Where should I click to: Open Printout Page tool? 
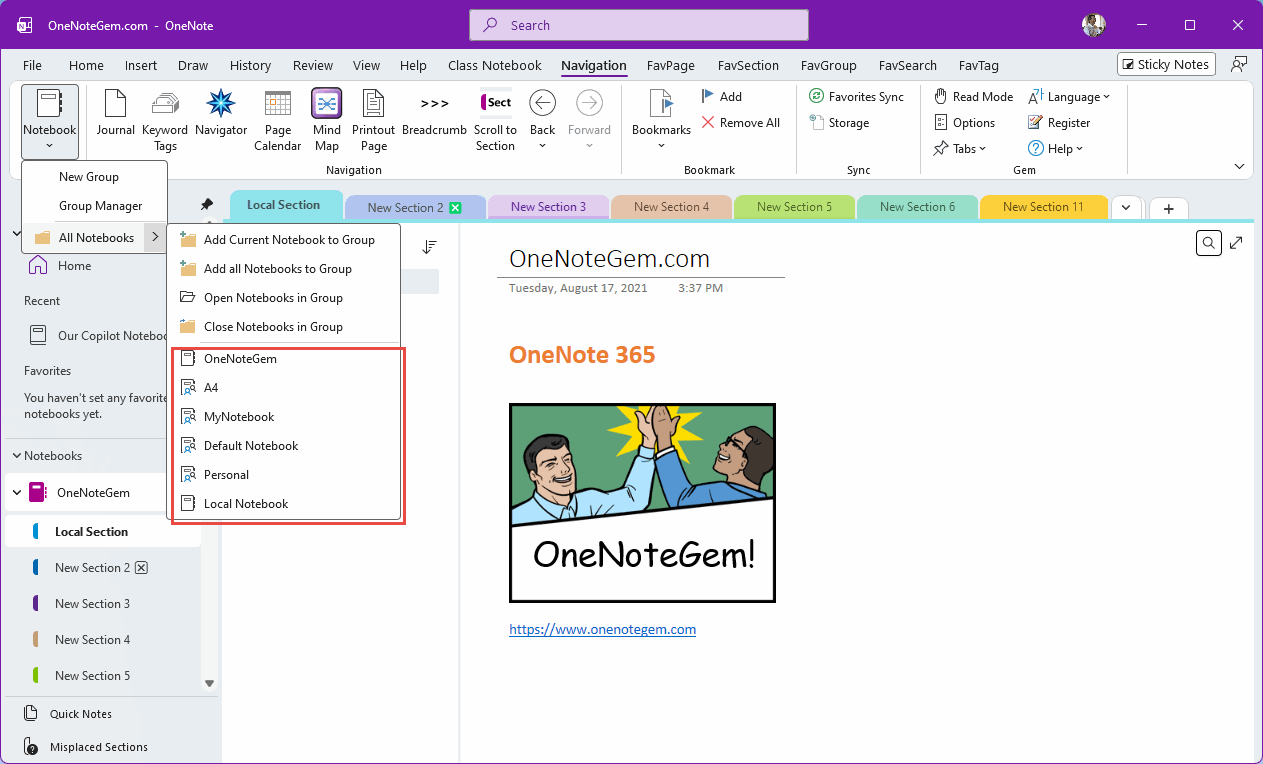pyautogui.click(x=374, y=118)
